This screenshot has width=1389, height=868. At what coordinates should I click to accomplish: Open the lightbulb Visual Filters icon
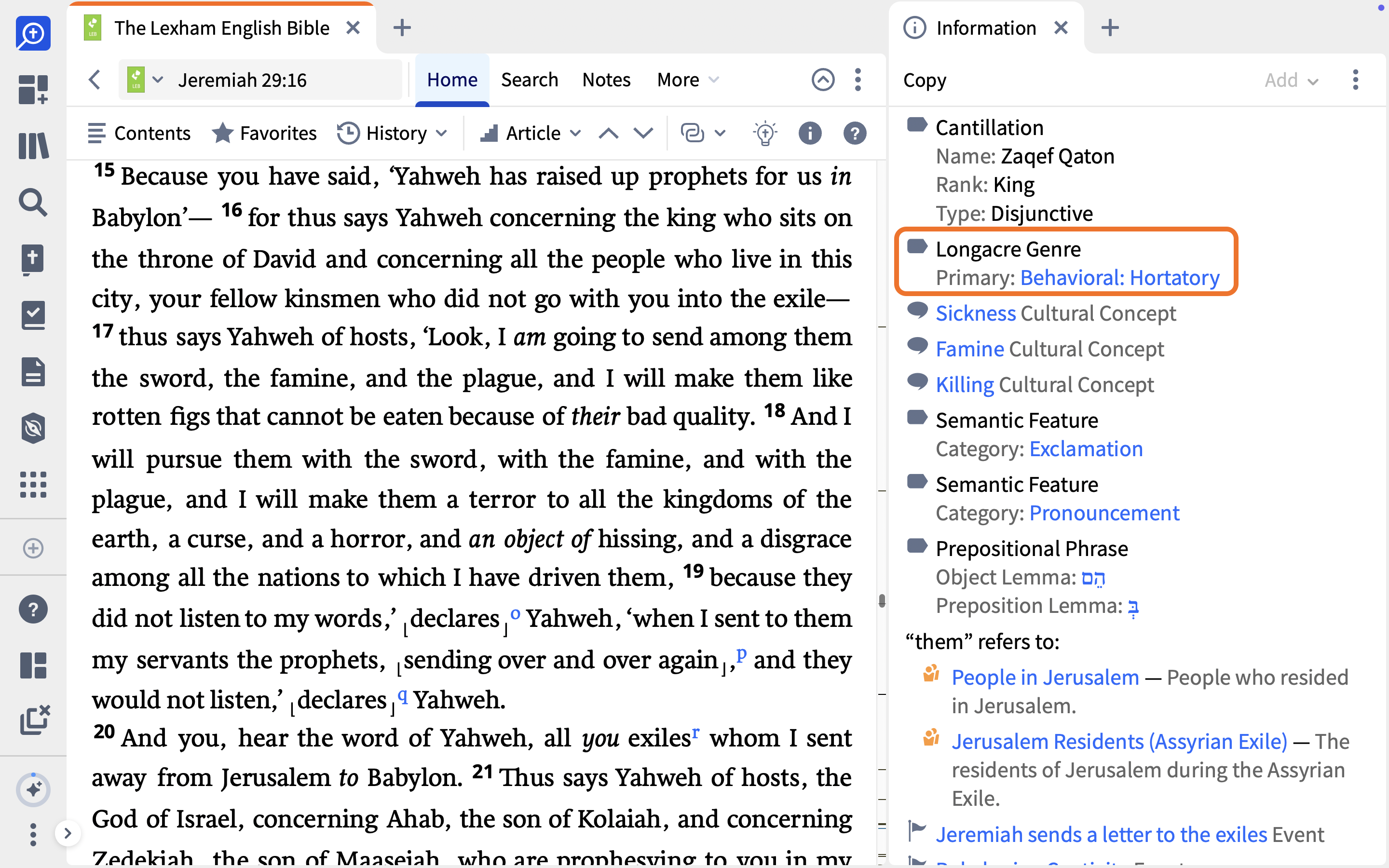[x=765, y=133]
